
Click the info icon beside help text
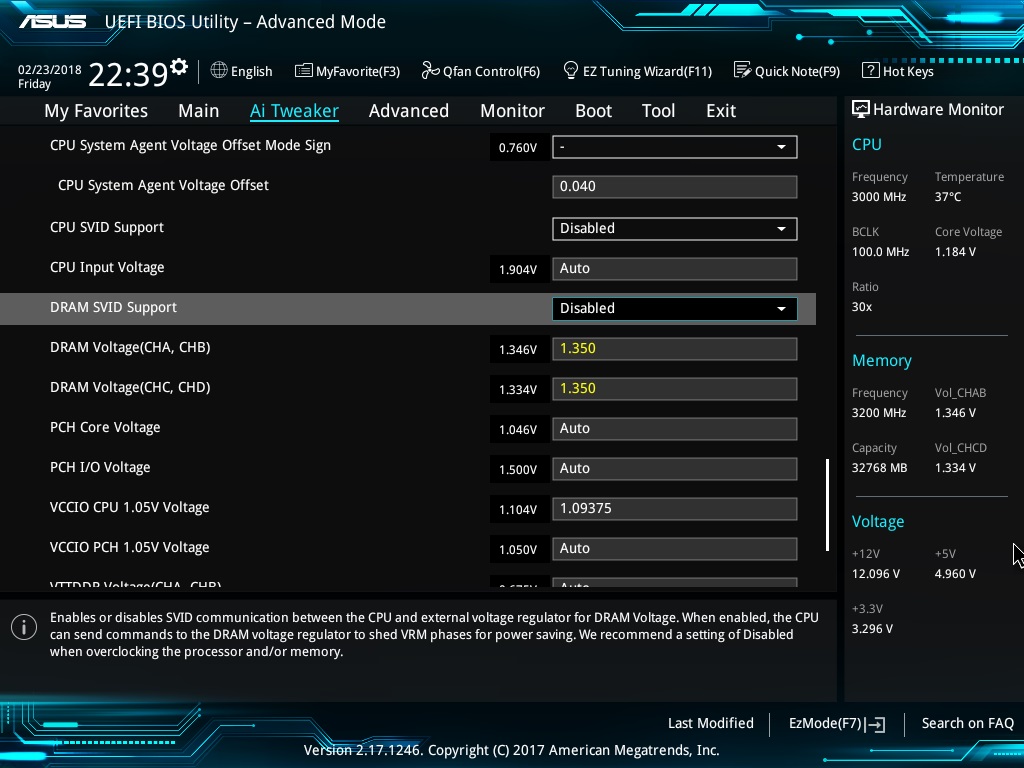tap(24, 627)
